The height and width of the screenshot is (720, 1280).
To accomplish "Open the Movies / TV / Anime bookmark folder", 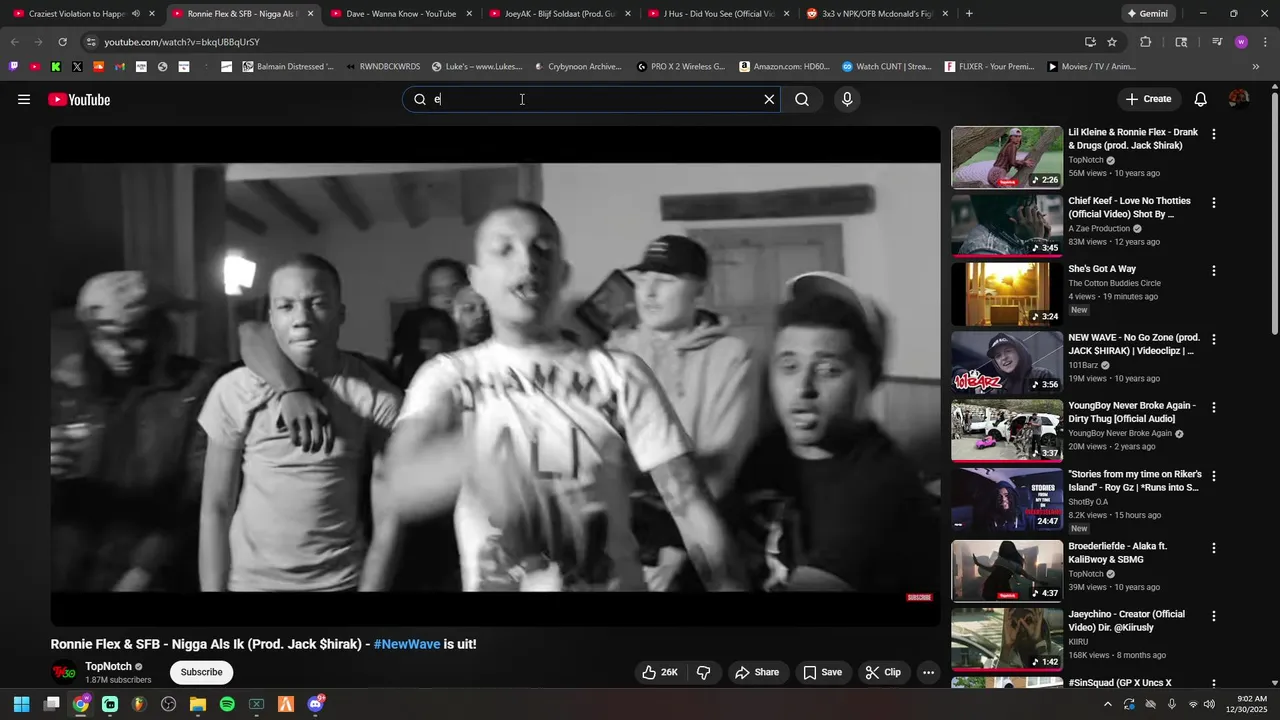I will [x=1092, y=67].
